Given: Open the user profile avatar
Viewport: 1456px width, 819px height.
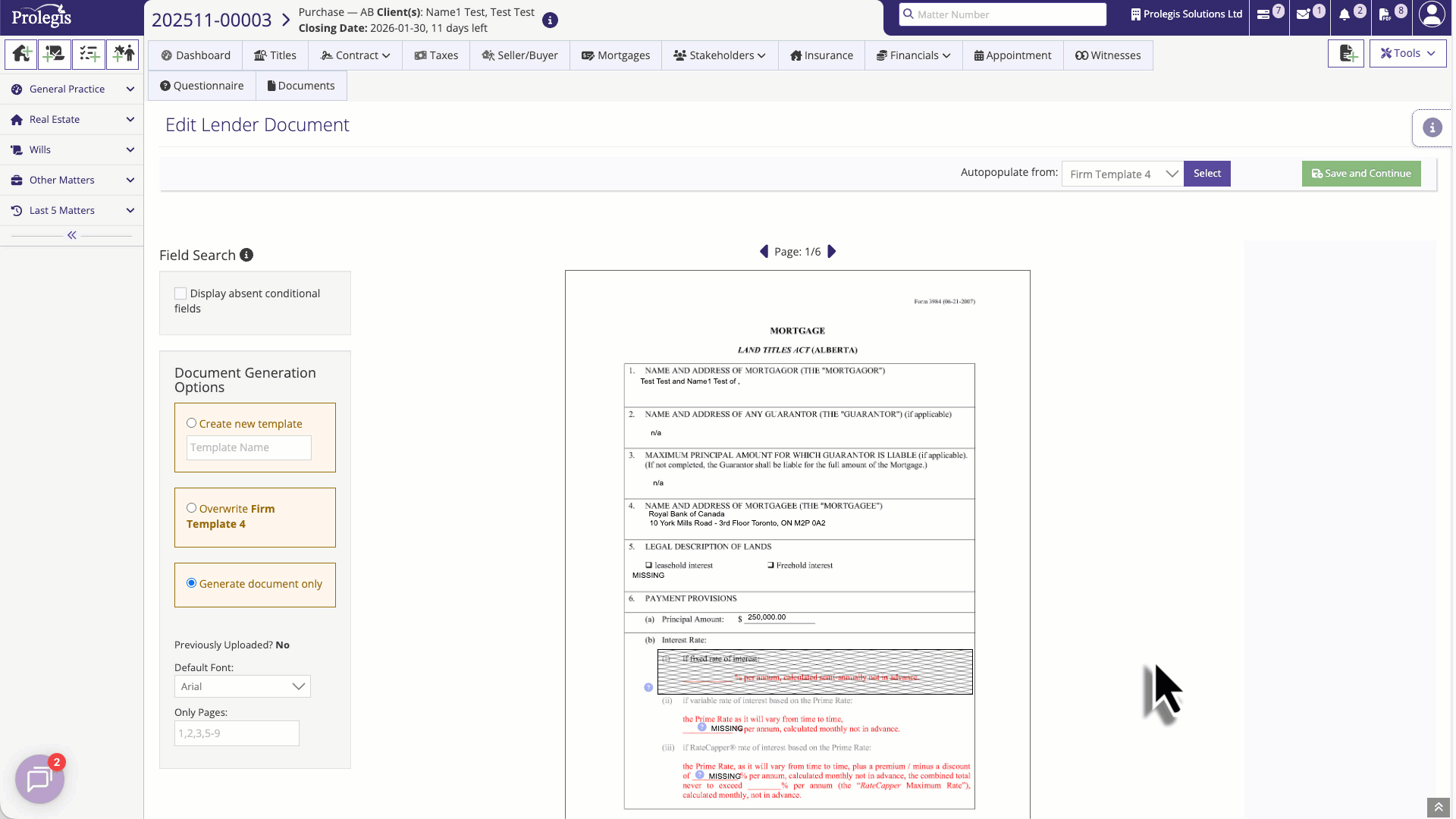Looking at the screenshot, I should coord(1431,15).
